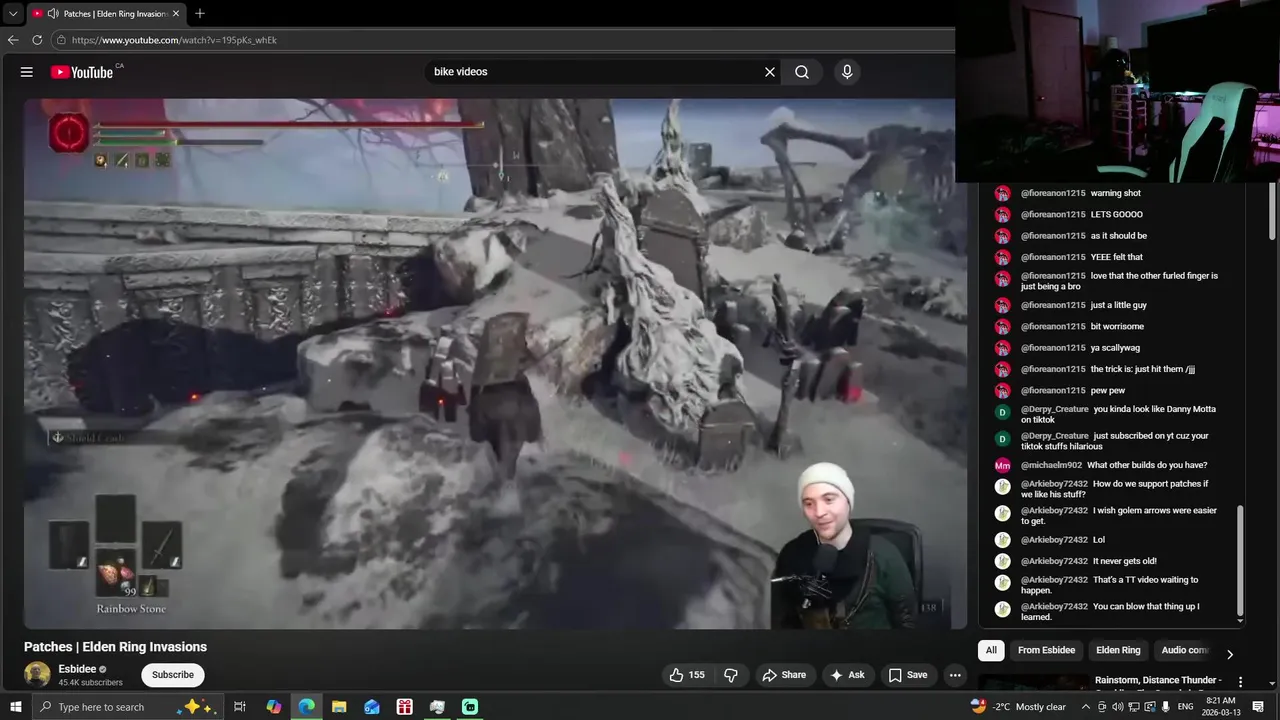This screenshot has width=1280, height=720.
Task: Open microphone tray icon
Action: [x=1166, y=707]
